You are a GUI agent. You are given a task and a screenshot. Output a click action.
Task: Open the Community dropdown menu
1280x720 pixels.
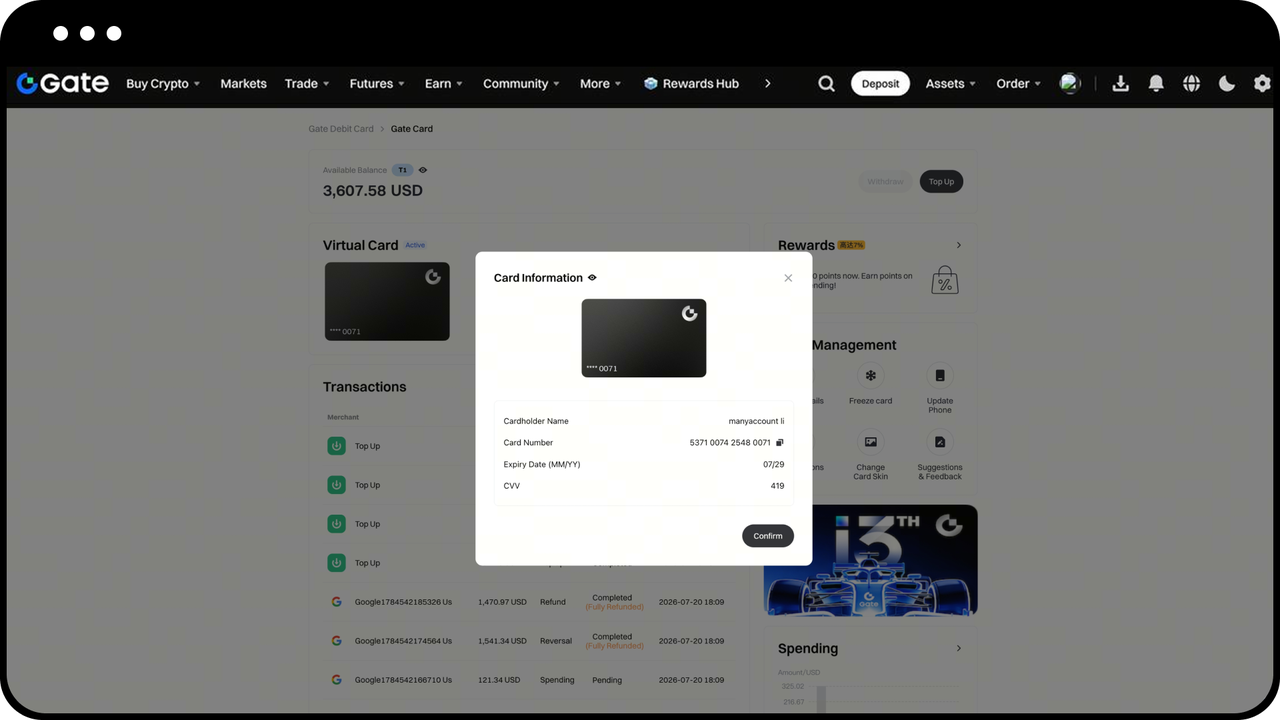521,84
